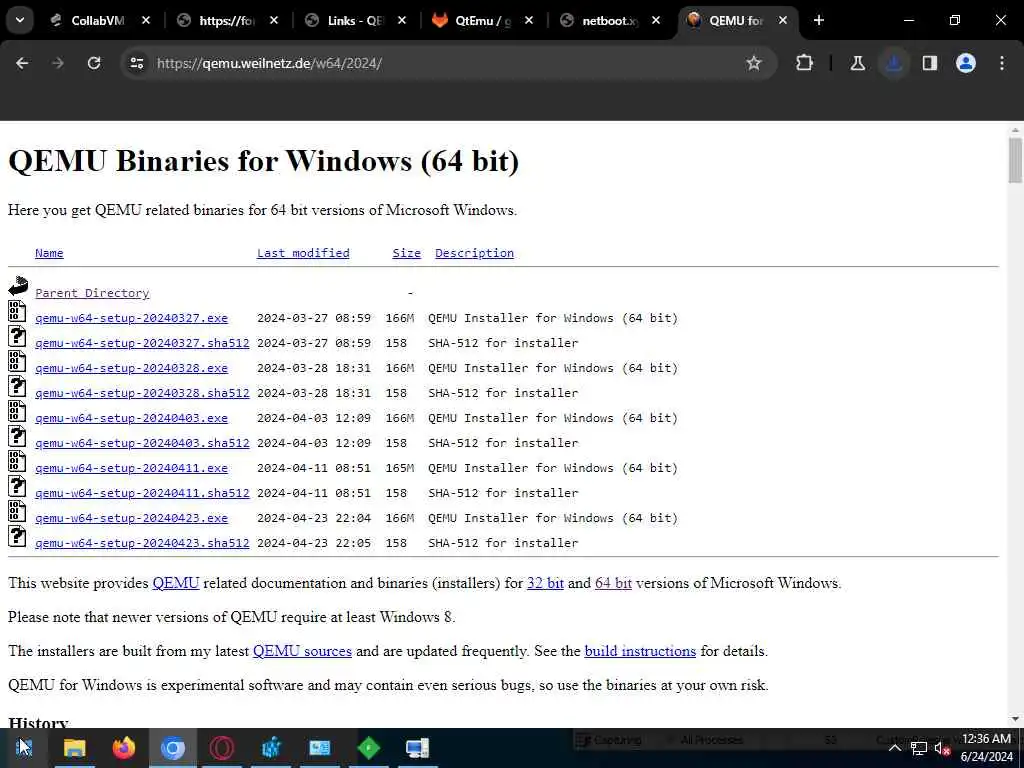Switch to the netboot.xyz tab
The width and height of the screenshot is (1024, 768).
[x=611, y=20]
